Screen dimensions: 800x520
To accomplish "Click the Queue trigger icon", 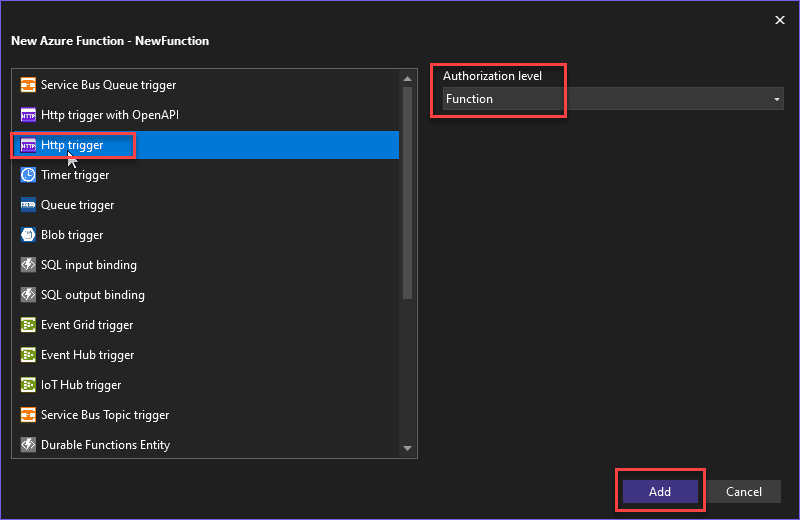I will point(28,205).
